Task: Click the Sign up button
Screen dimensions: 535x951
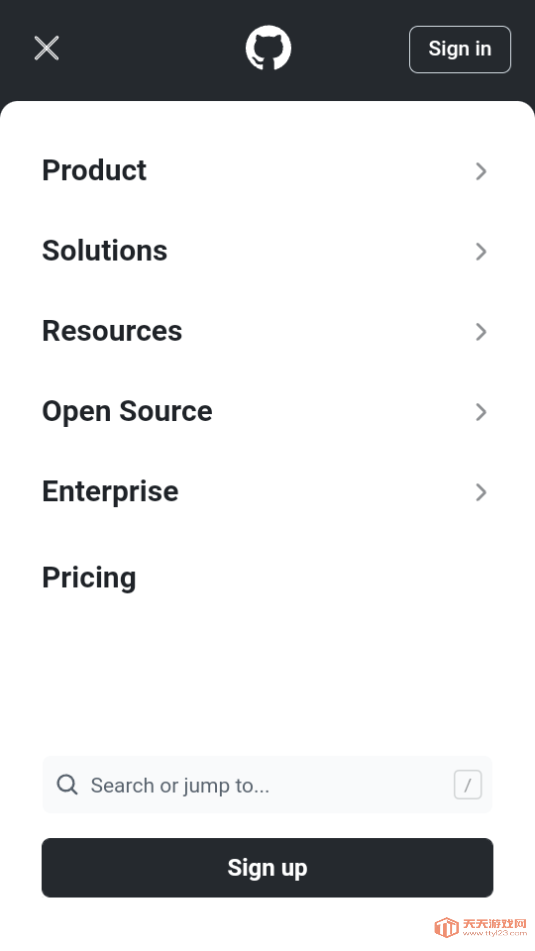Action: click(268, 868)
